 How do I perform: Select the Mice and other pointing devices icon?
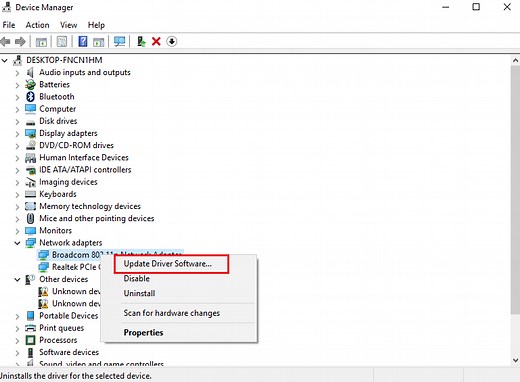[x=30, y=218]
